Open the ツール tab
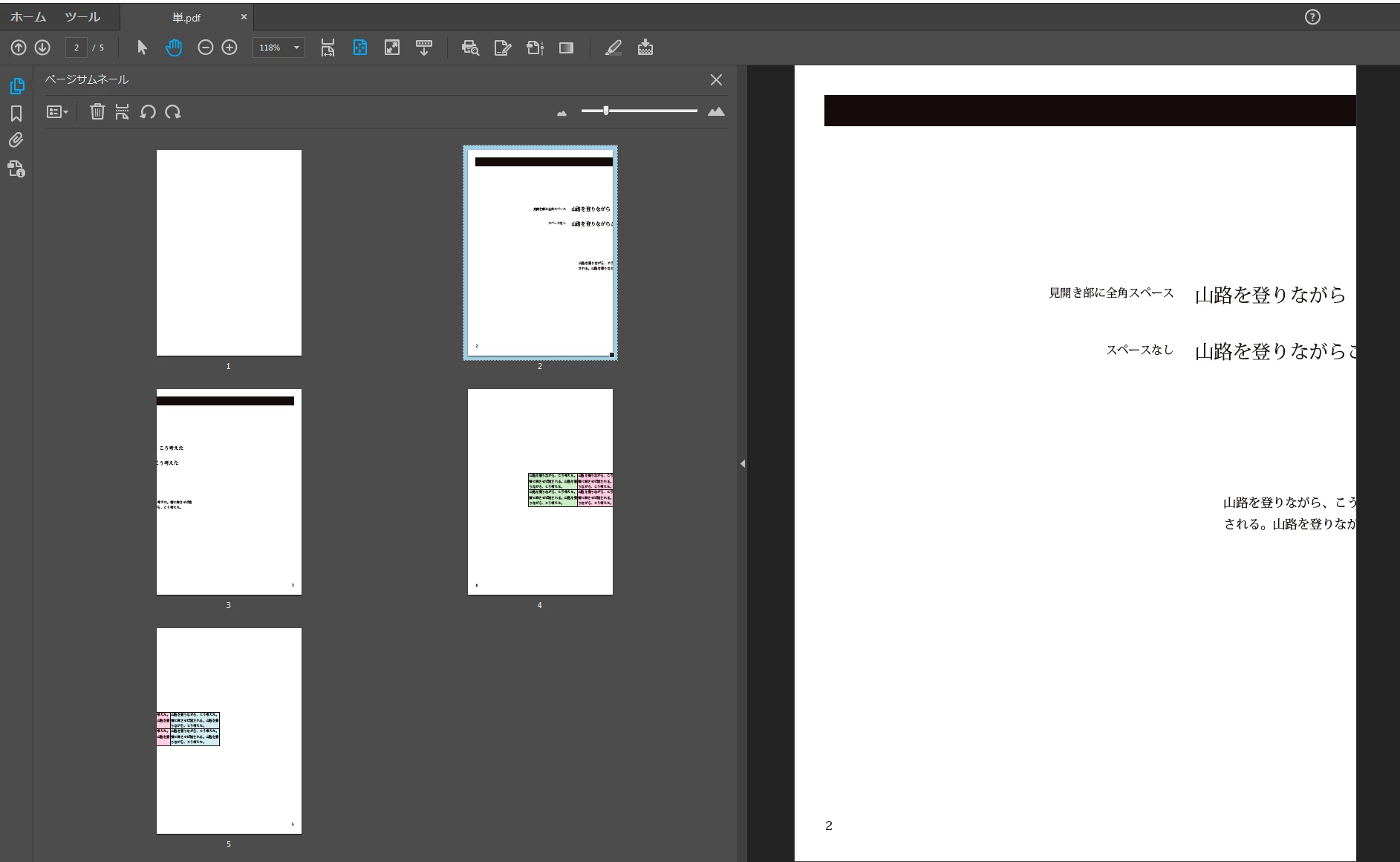 (x=82, y=17)
